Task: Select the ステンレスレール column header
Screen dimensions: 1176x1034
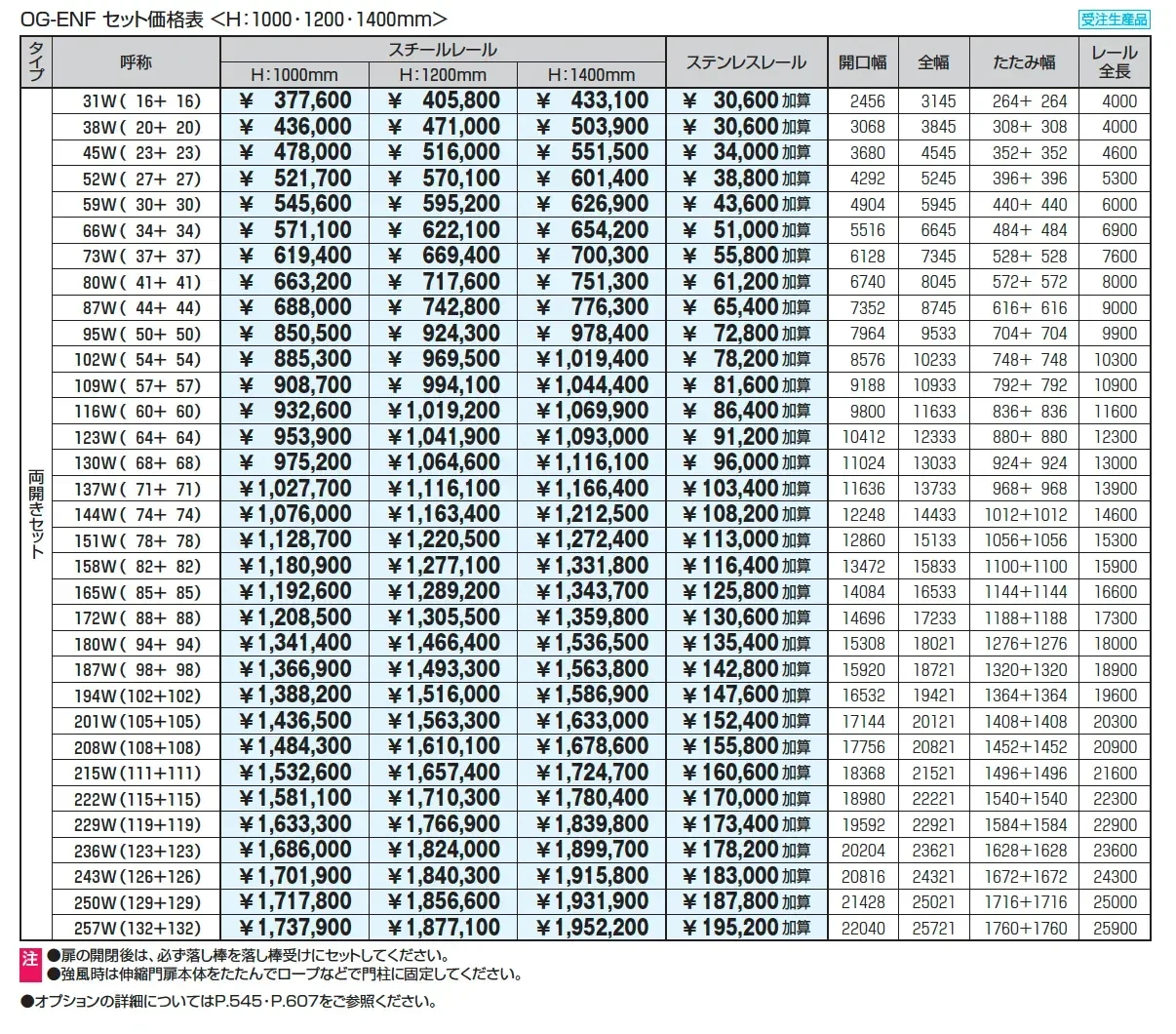Action: [x=746, y=62]
